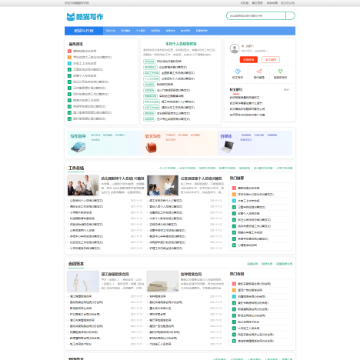Click the laptop banner image

tap(228, 147)
